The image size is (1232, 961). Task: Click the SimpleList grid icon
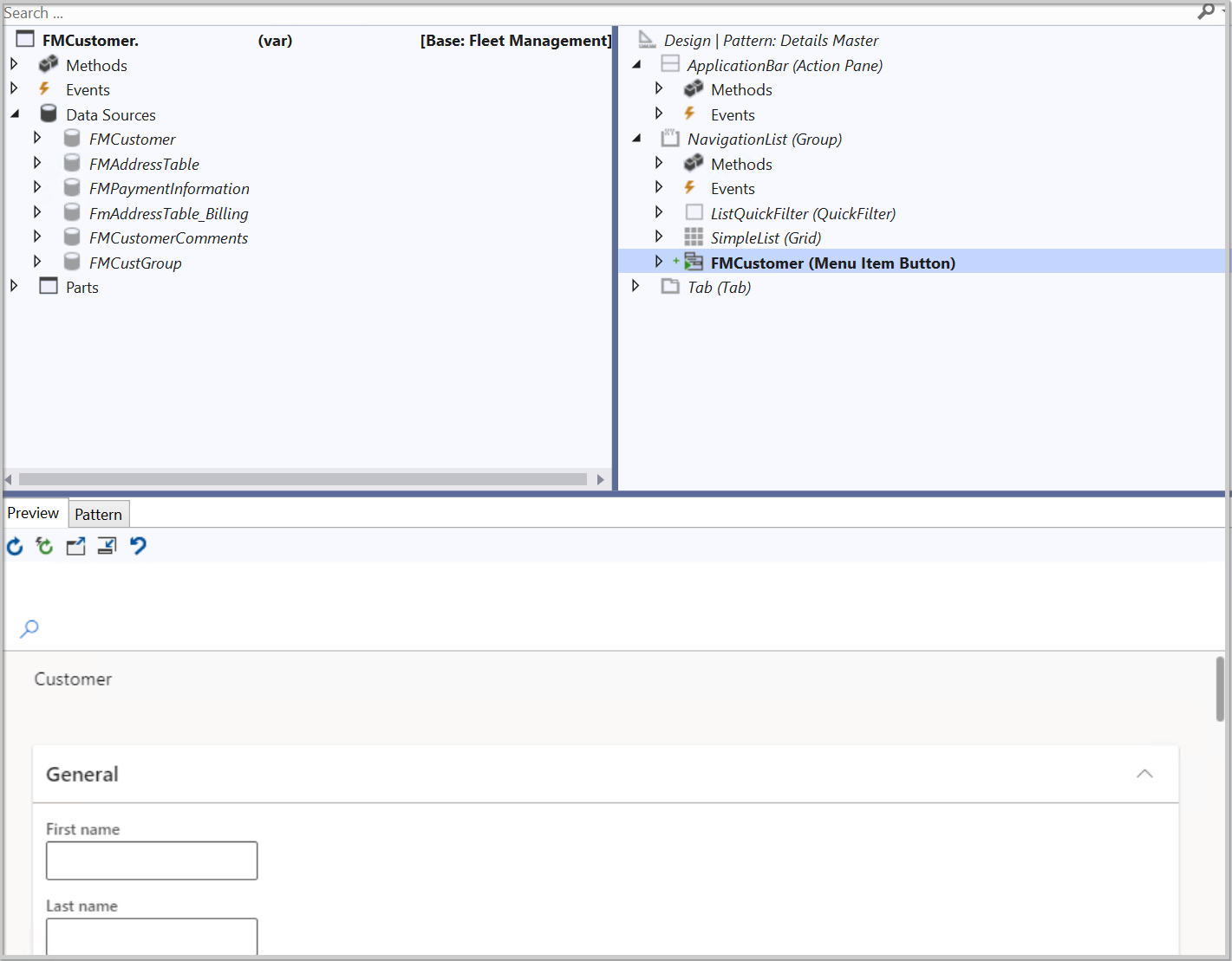(x=694, y=237)
